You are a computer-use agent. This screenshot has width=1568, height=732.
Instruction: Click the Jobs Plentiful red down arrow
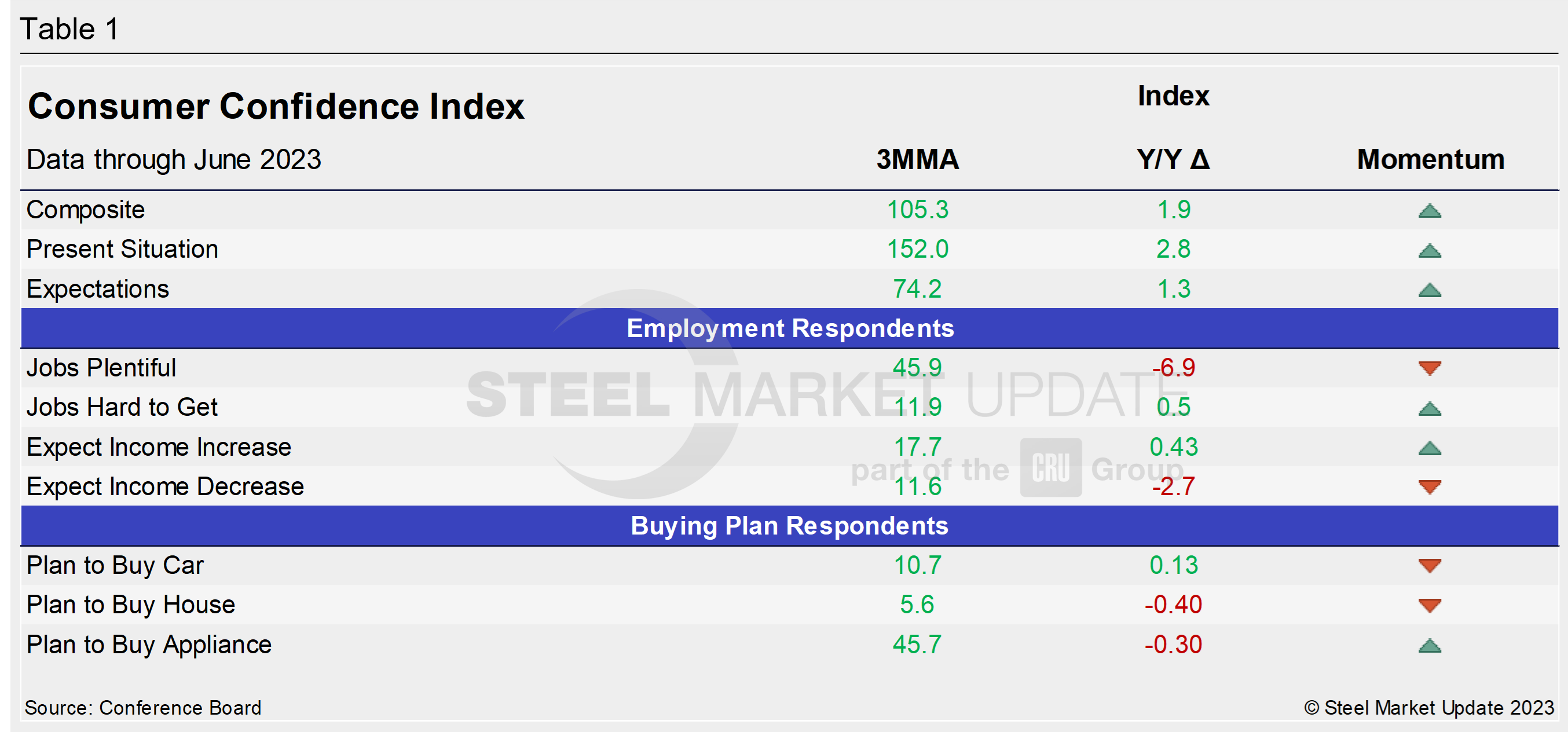click(x=1429, y=367)
